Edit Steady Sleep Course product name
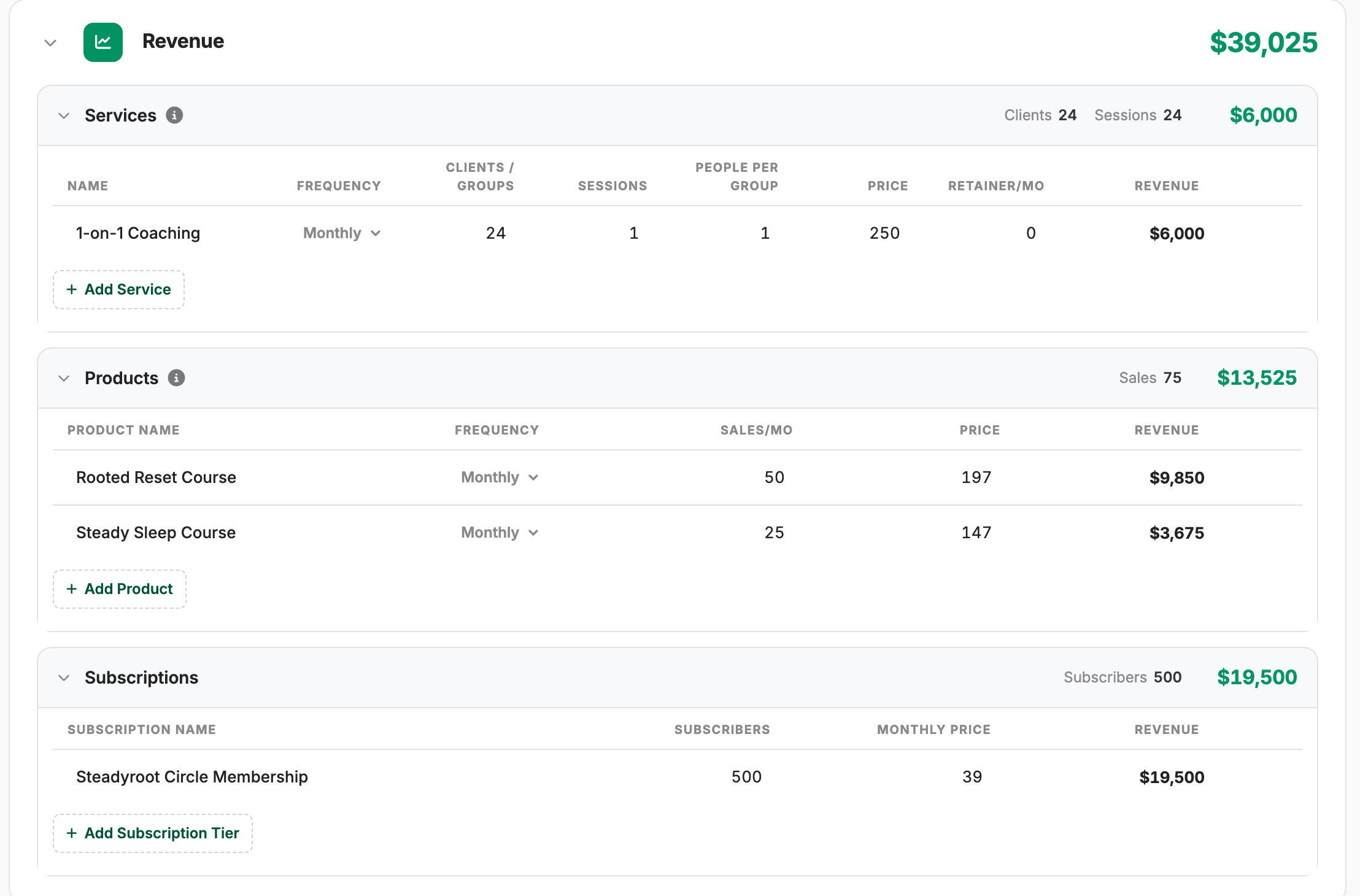 156,533
